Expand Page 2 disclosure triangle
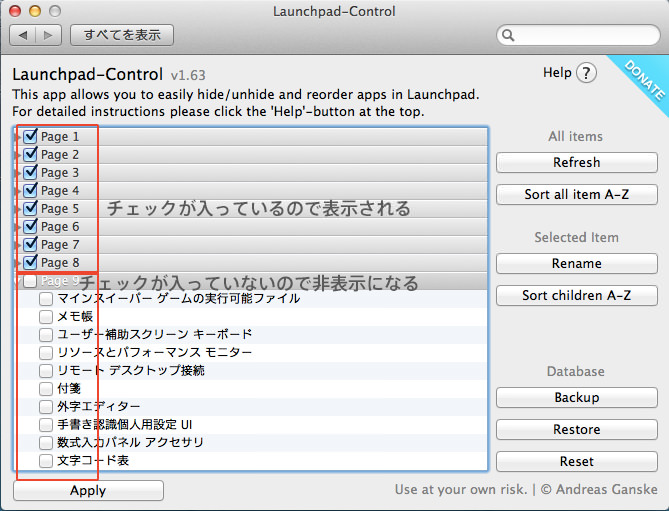 pyautogui.click(x=18, y=155)
